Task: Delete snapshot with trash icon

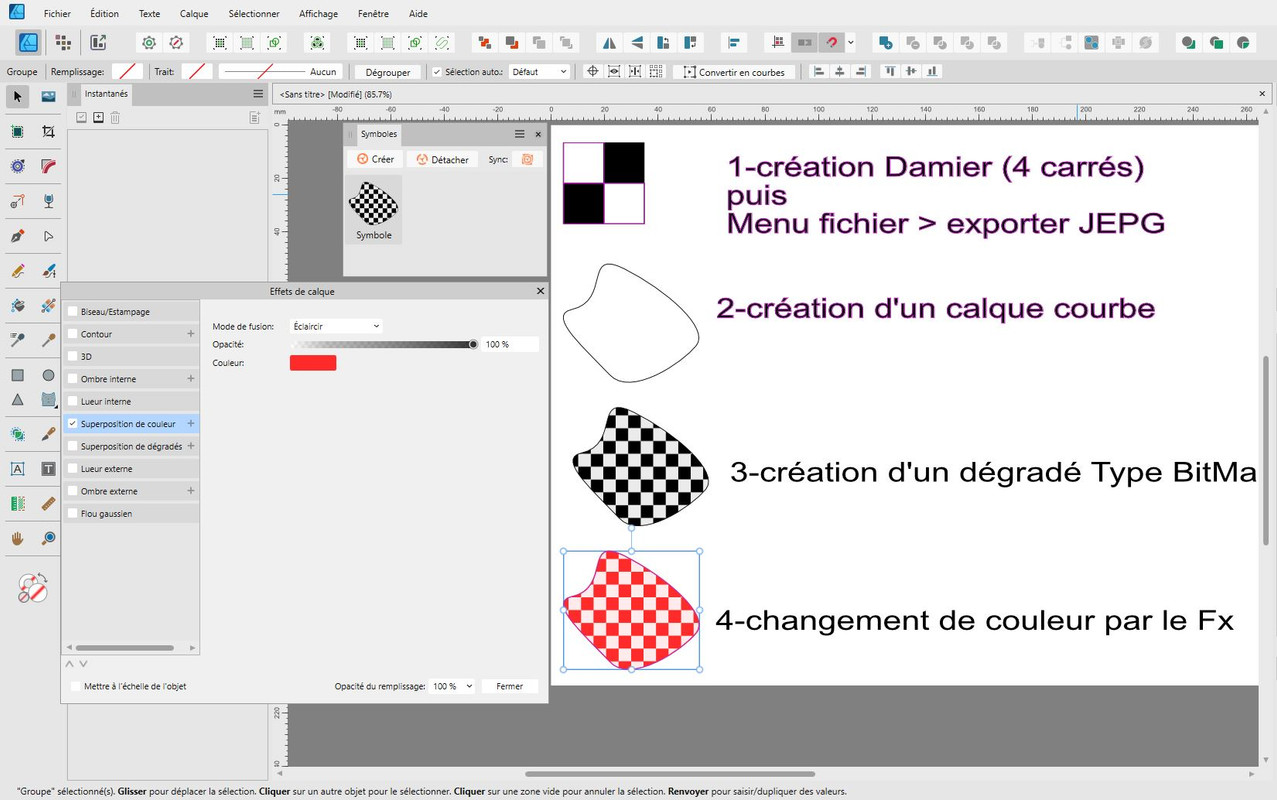Action: pos(115,118)
